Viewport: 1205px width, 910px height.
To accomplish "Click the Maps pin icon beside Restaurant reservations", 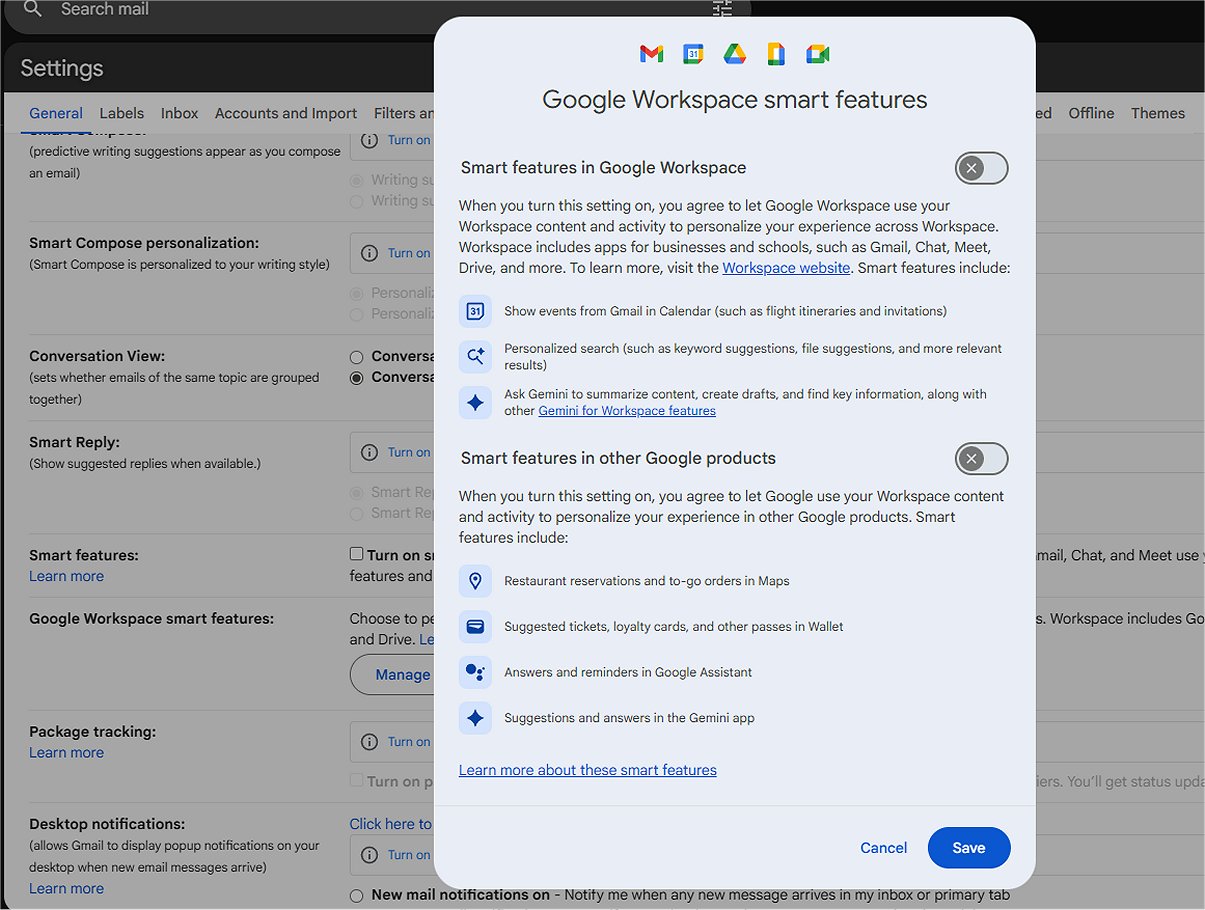I will coord(475,581).
